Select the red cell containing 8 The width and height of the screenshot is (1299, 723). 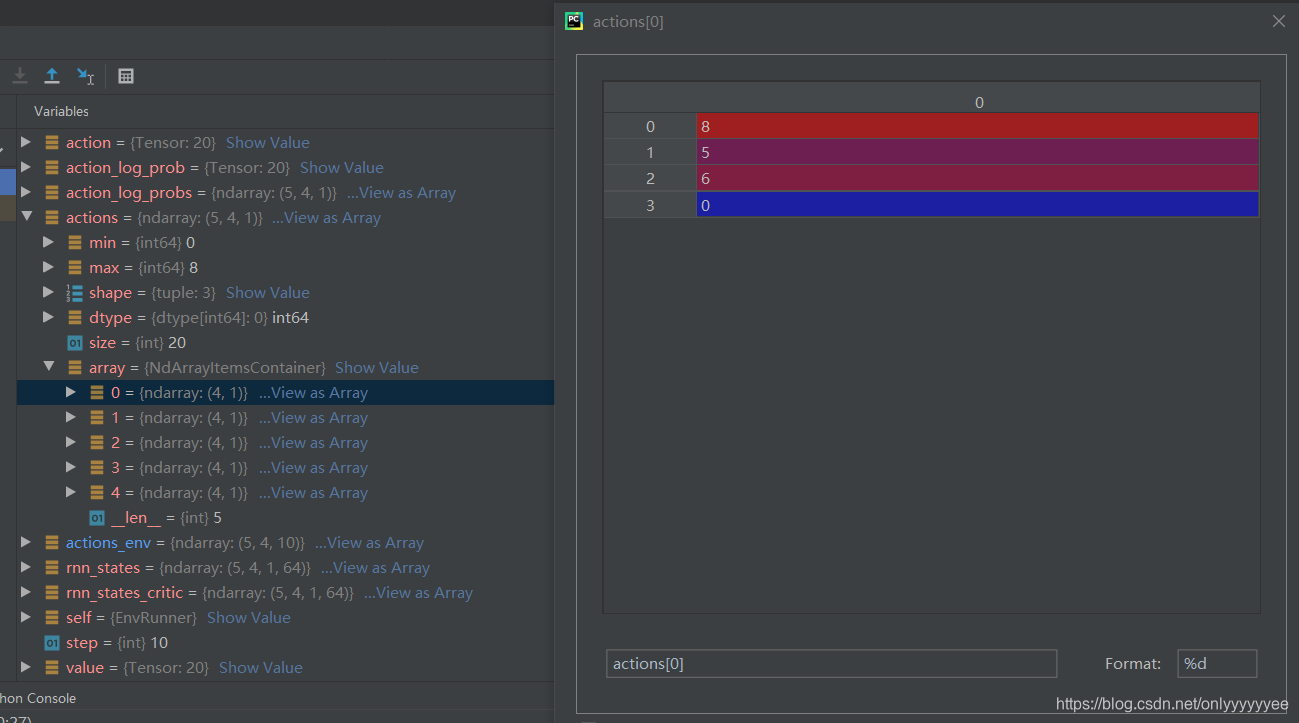(x=977, y=126)
